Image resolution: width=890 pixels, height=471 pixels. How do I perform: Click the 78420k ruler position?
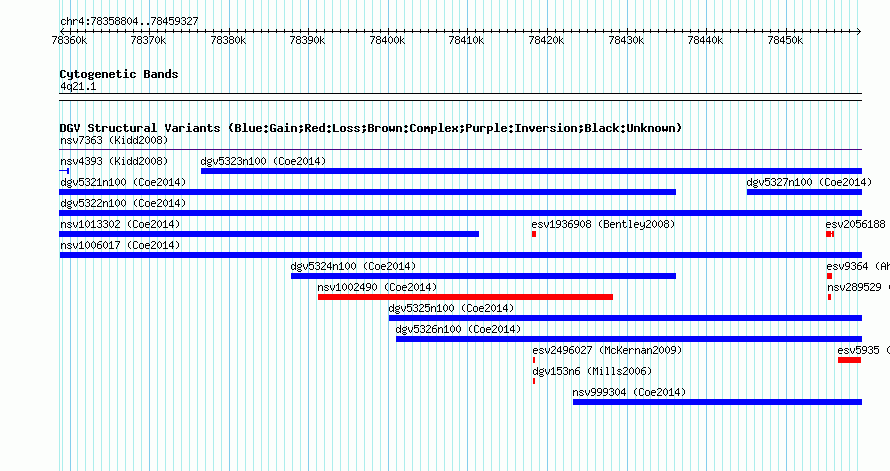546,40
